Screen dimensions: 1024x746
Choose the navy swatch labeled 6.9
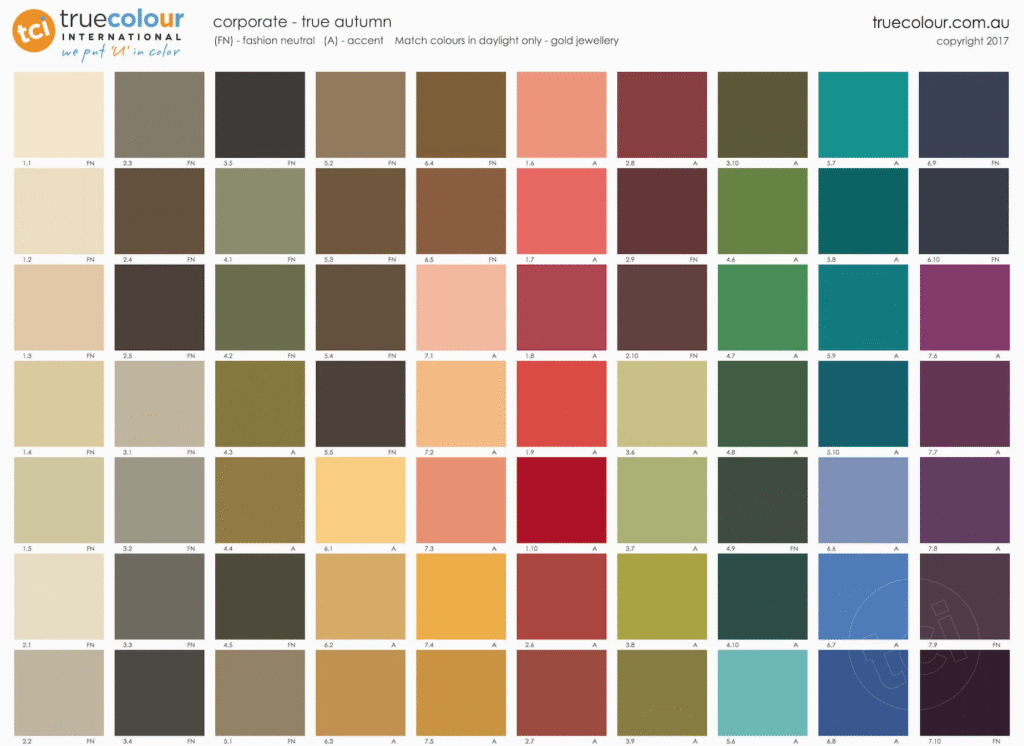tap(964, 114)
